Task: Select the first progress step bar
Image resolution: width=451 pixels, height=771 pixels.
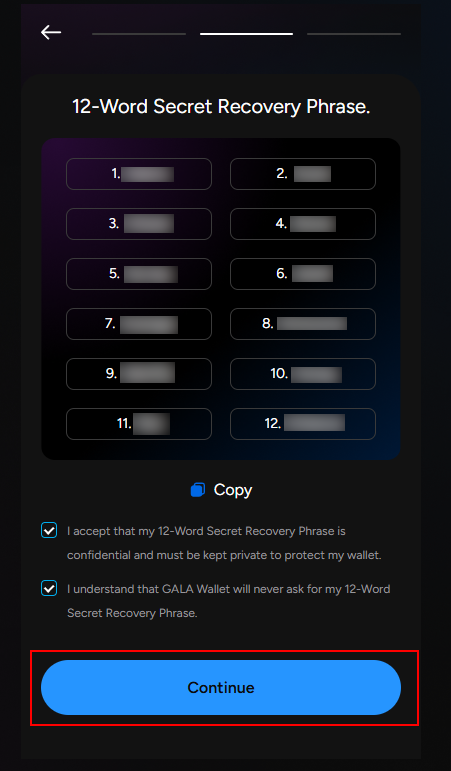Action: pyautogui.click(x=139, y=34)
